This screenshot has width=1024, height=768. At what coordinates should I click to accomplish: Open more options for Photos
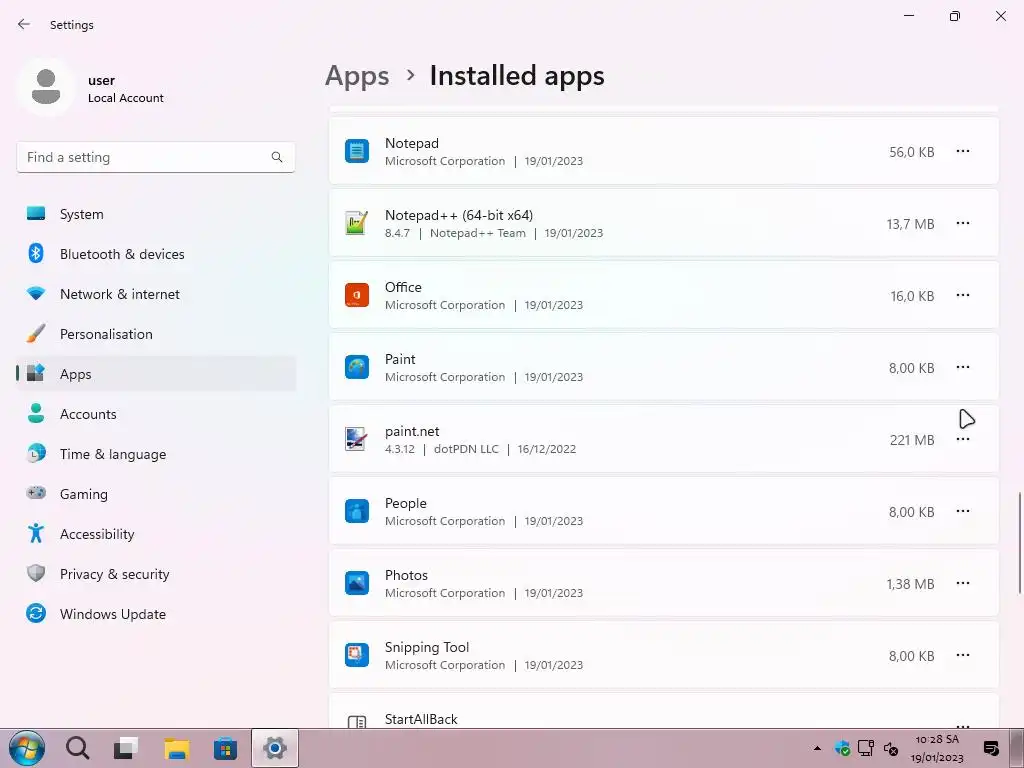[963, 583]
